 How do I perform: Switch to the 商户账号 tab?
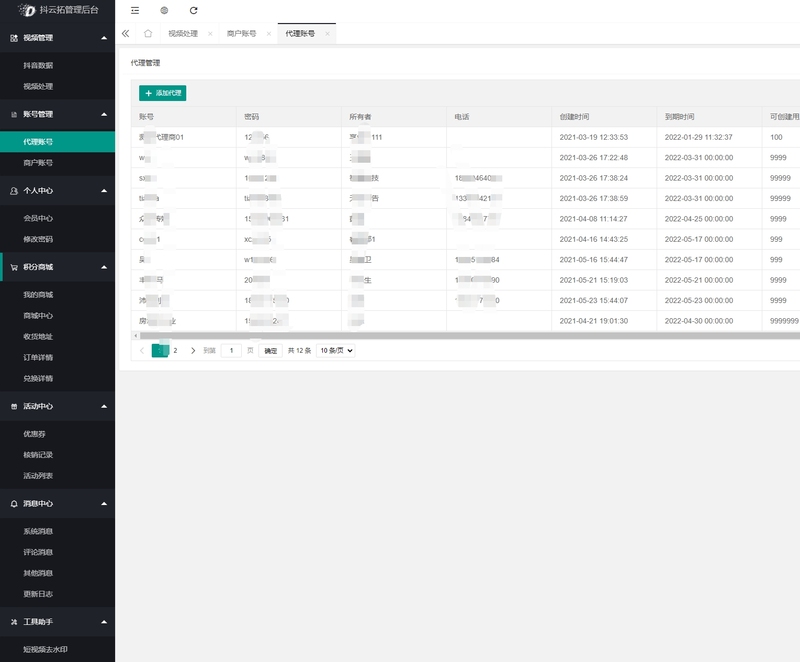click(x=241, y=33)
